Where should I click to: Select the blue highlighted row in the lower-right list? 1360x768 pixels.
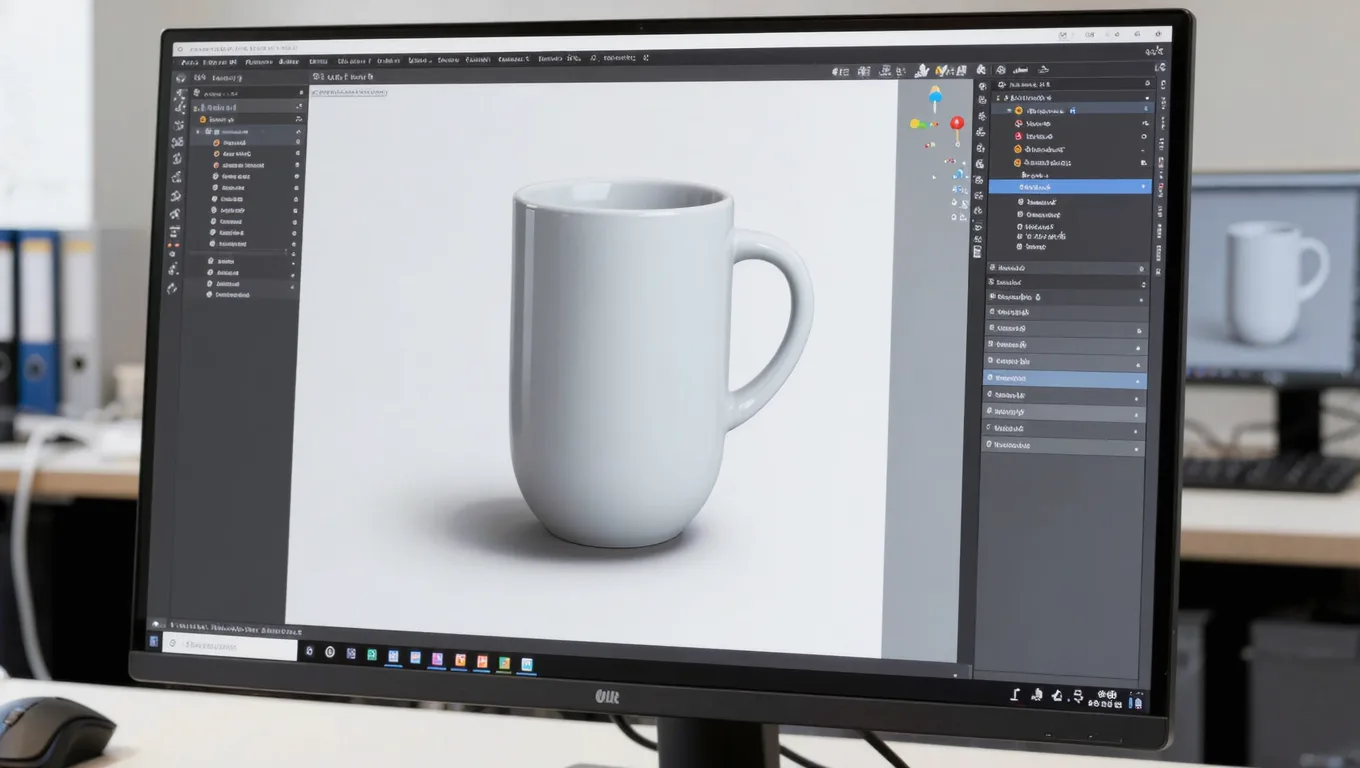1064,380
